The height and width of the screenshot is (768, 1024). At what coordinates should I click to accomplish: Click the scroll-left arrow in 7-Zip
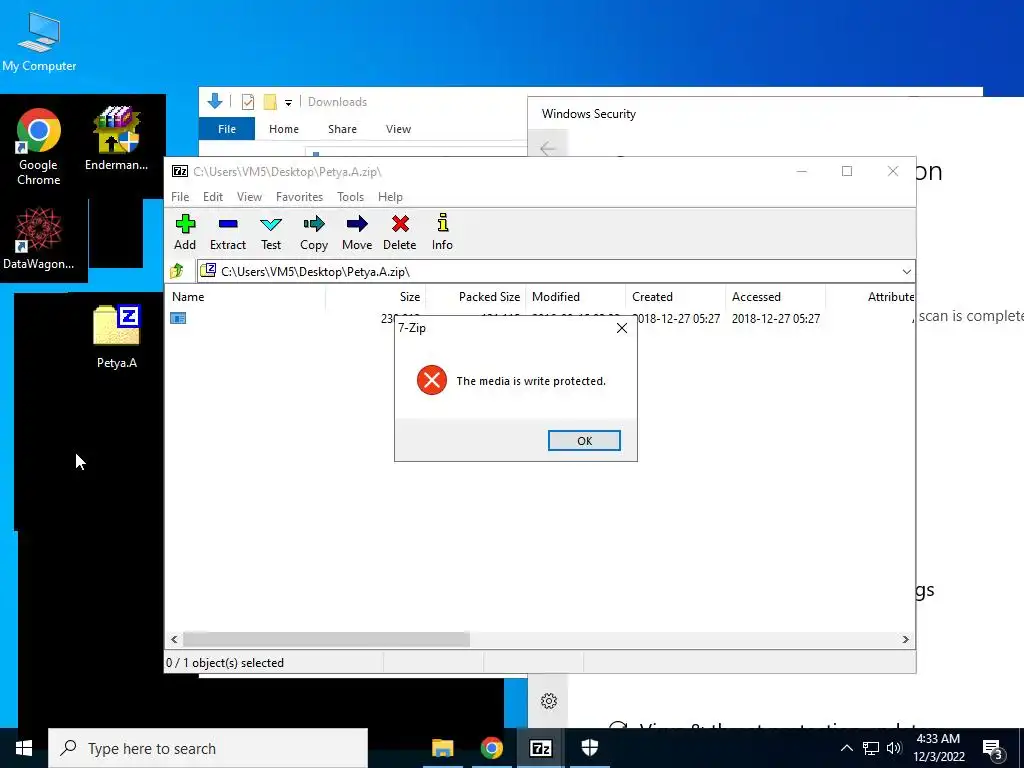tap(174, 639)
